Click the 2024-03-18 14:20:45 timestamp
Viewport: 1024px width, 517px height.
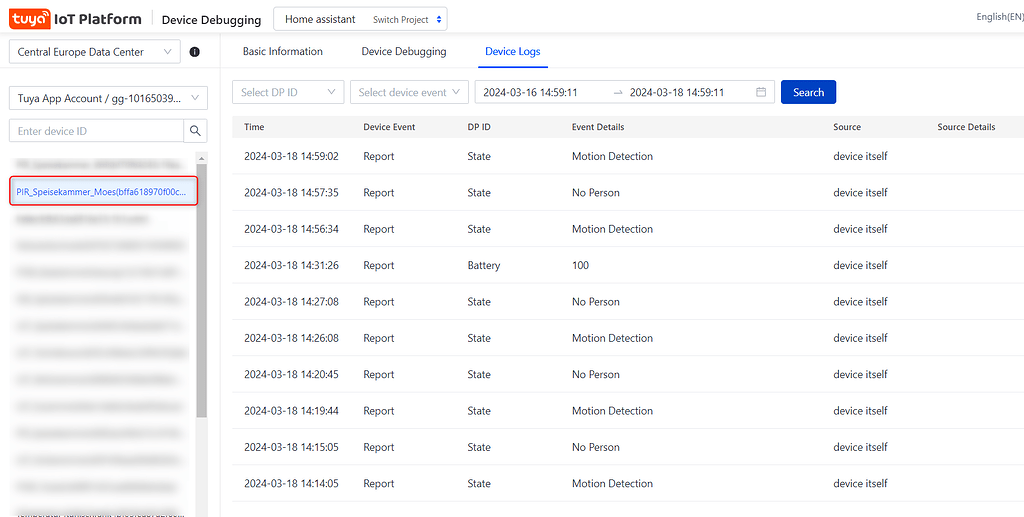coord(291,374)
